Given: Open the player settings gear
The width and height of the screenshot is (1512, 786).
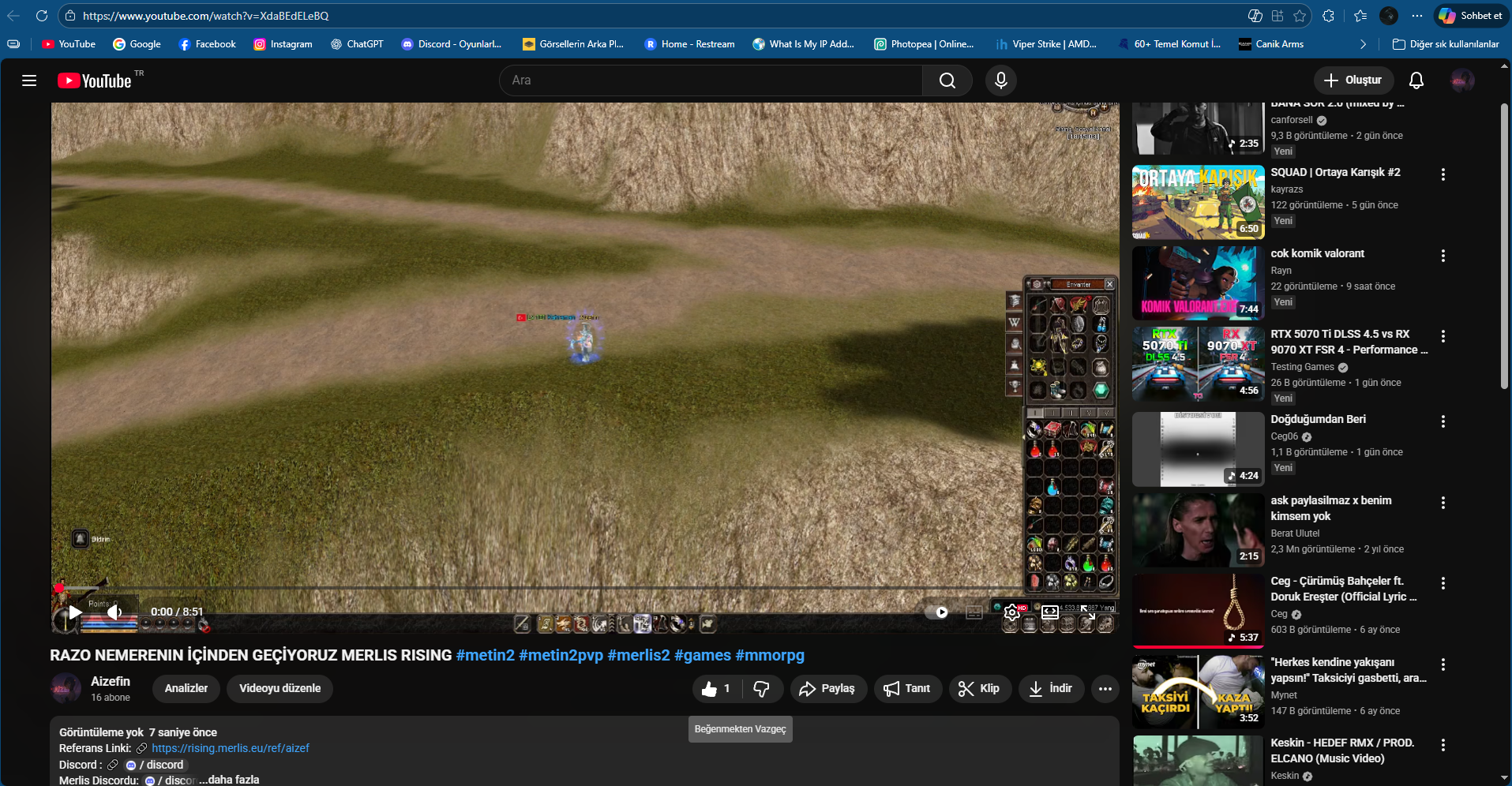Looking at the screenshot, I should [1011, 612].
